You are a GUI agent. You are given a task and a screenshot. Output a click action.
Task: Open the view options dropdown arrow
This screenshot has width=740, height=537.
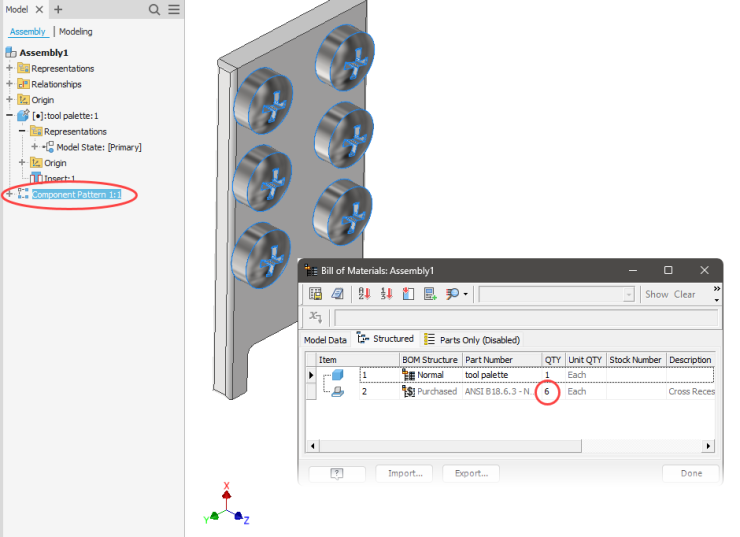(466, 294)
